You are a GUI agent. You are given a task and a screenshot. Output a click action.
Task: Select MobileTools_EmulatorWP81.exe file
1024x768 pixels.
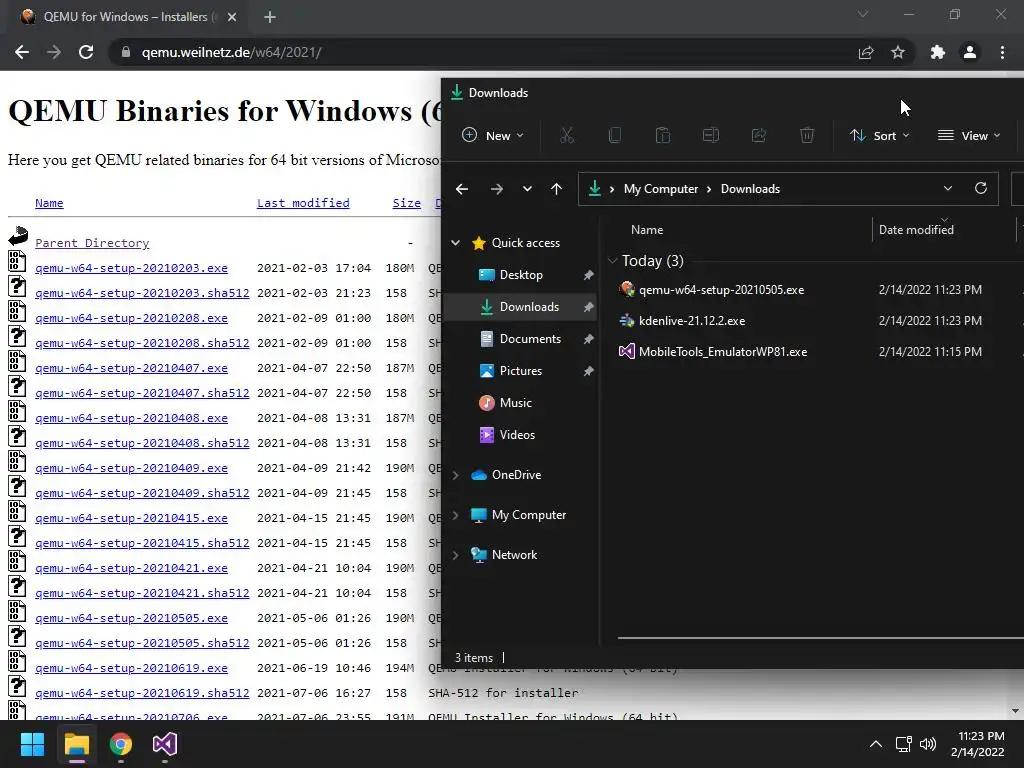[x=722, y=351]
